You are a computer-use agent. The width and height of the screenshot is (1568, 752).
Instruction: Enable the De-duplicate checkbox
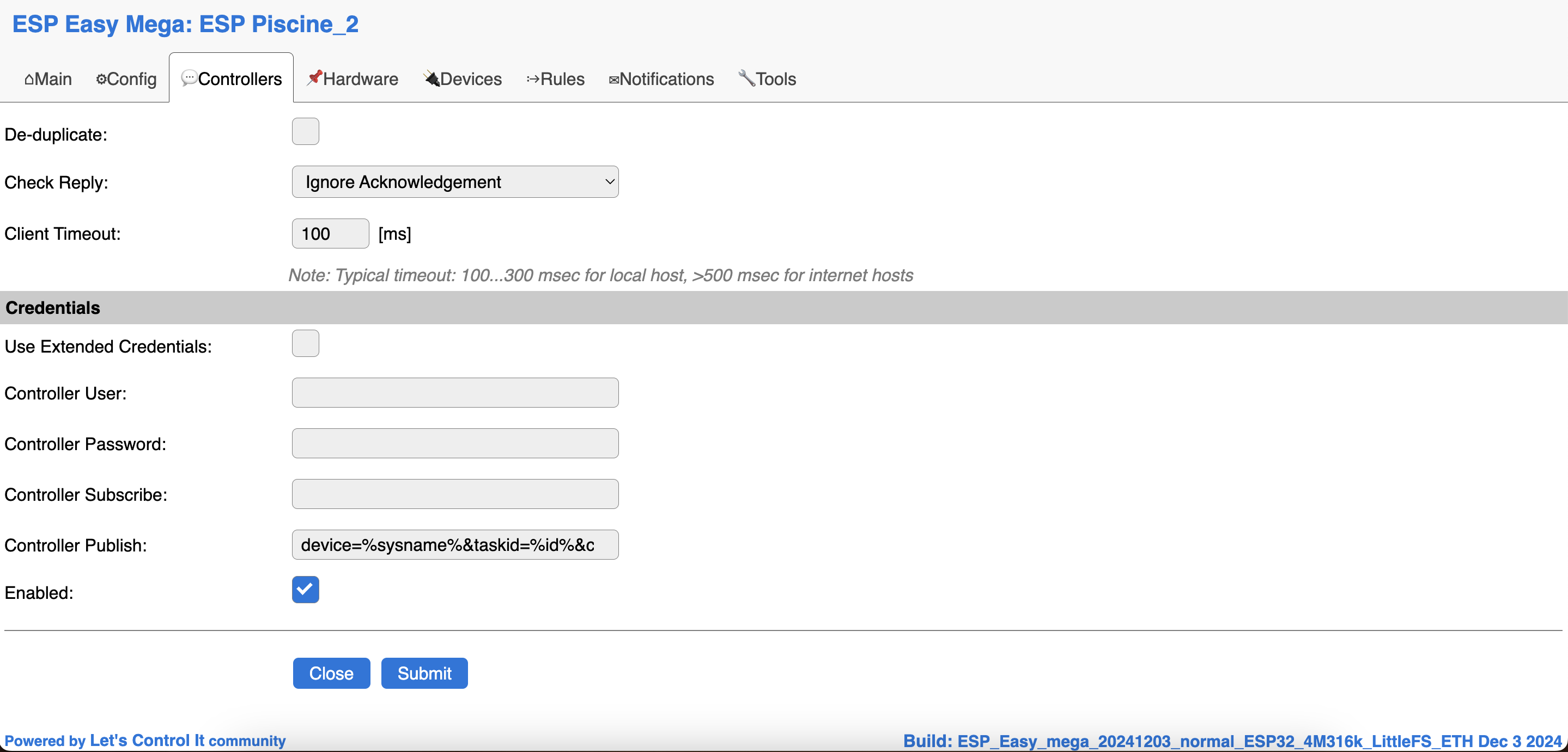click(x=305, y=131)
